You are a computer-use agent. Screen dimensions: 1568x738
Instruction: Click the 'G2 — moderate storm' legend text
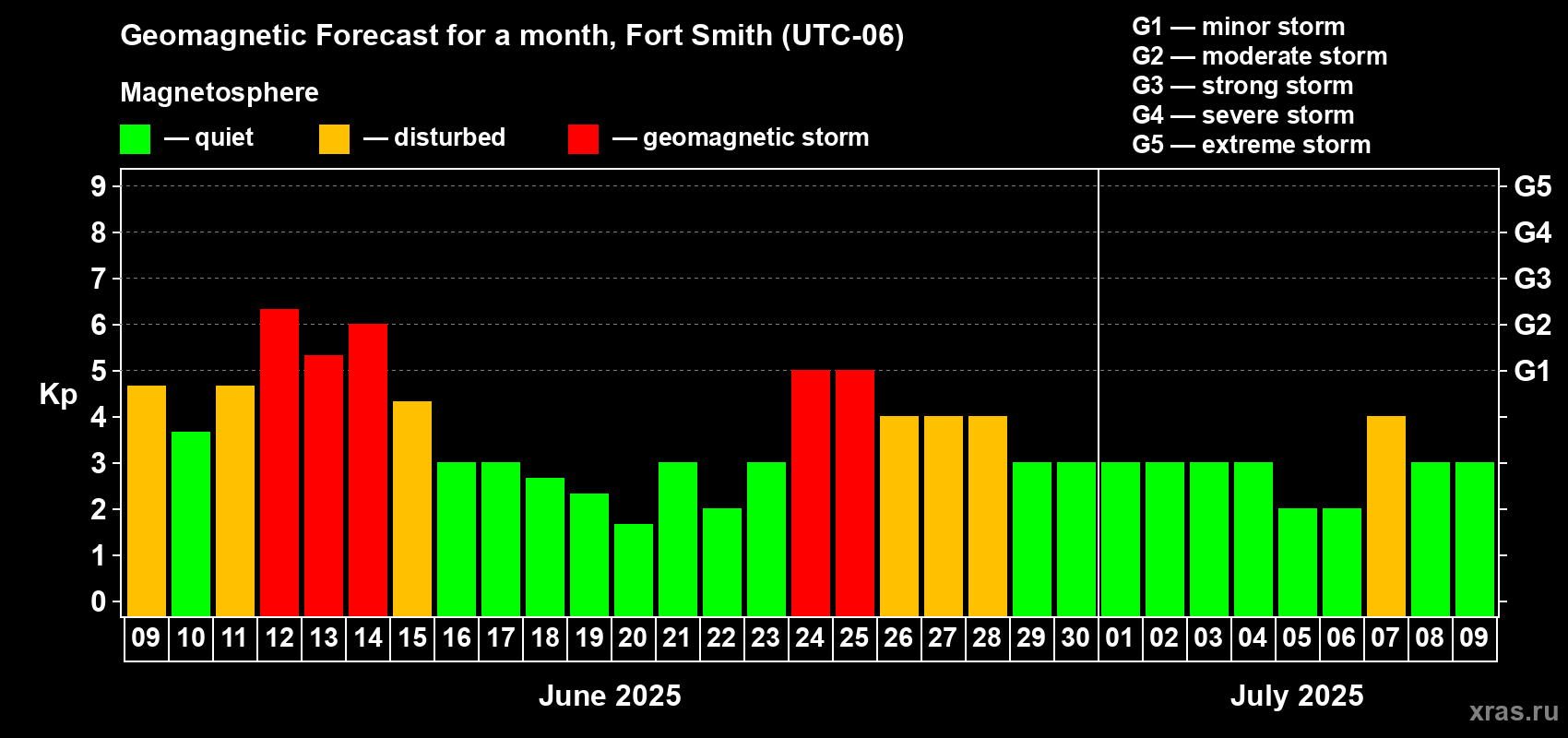point(1260,56)
